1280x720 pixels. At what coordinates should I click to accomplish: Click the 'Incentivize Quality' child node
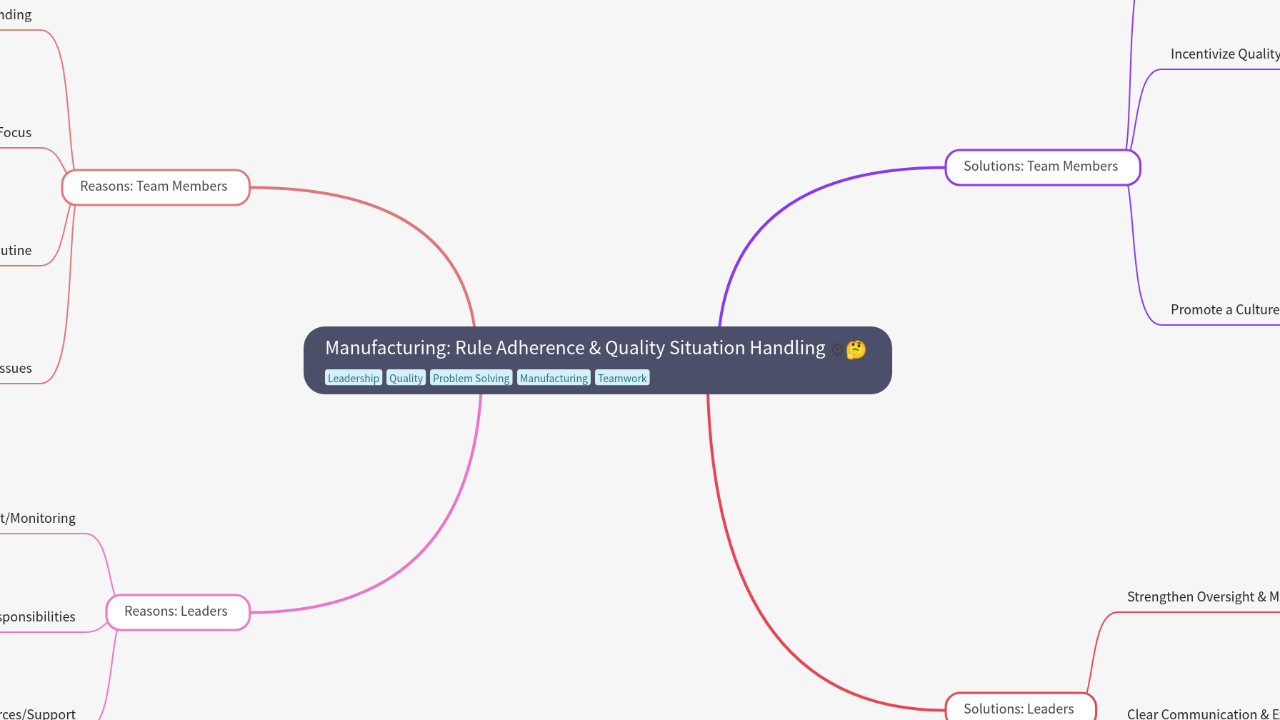pyautogui.click(x=1225, y=54)
